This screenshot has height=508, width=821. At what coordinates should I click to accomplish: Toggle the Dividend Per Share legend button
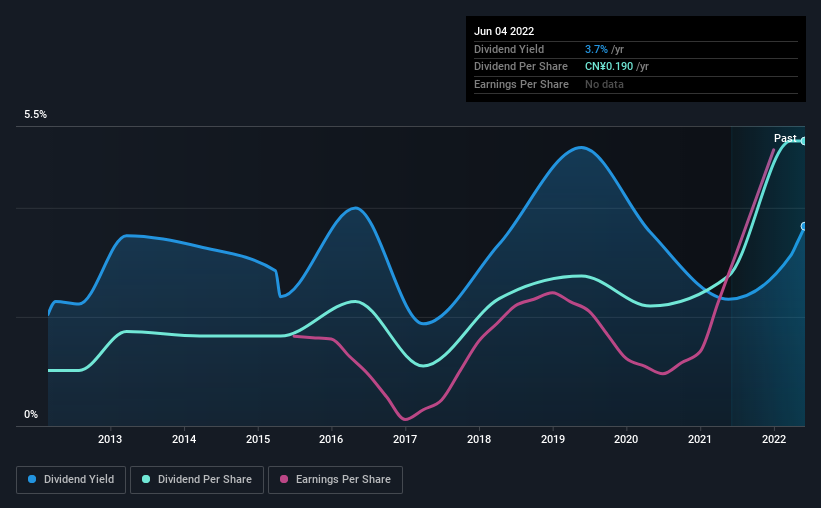pyautogui.click(x=197, y=480)
